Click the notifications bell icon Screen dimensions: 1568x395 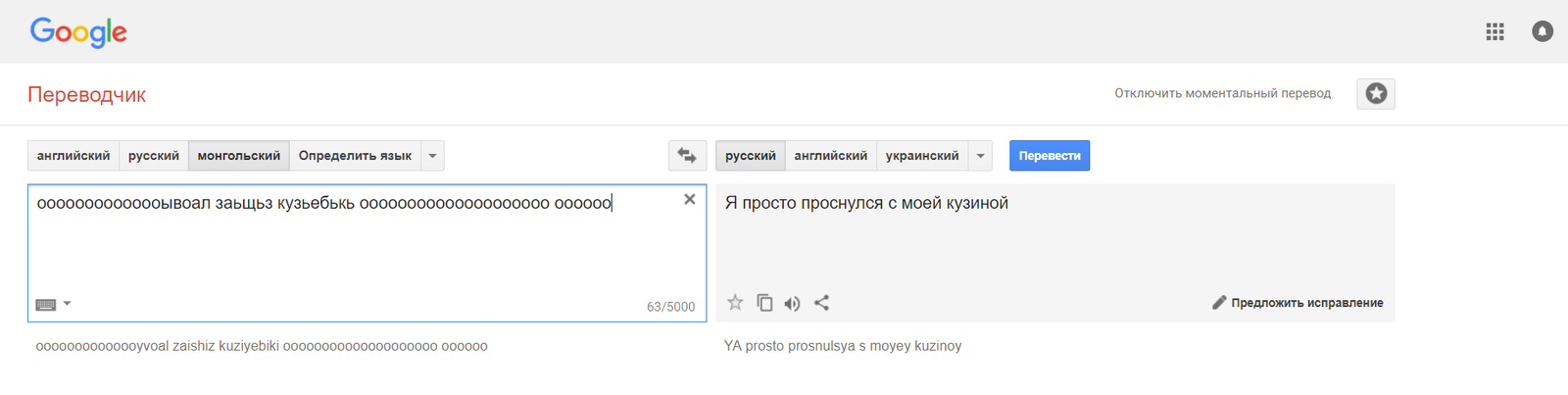coord(1542,31)
